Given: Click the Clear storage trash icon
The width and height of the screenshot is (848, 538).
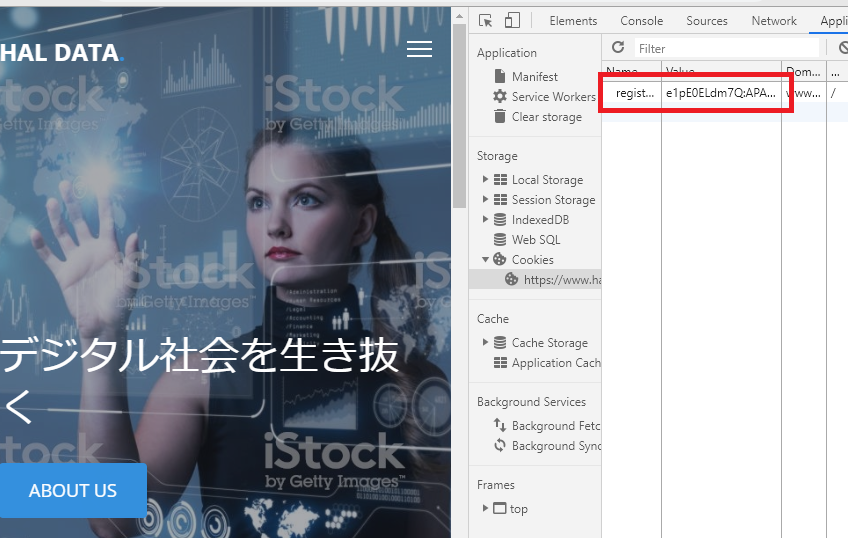Looking at the screenshot, I should (500, 116).
